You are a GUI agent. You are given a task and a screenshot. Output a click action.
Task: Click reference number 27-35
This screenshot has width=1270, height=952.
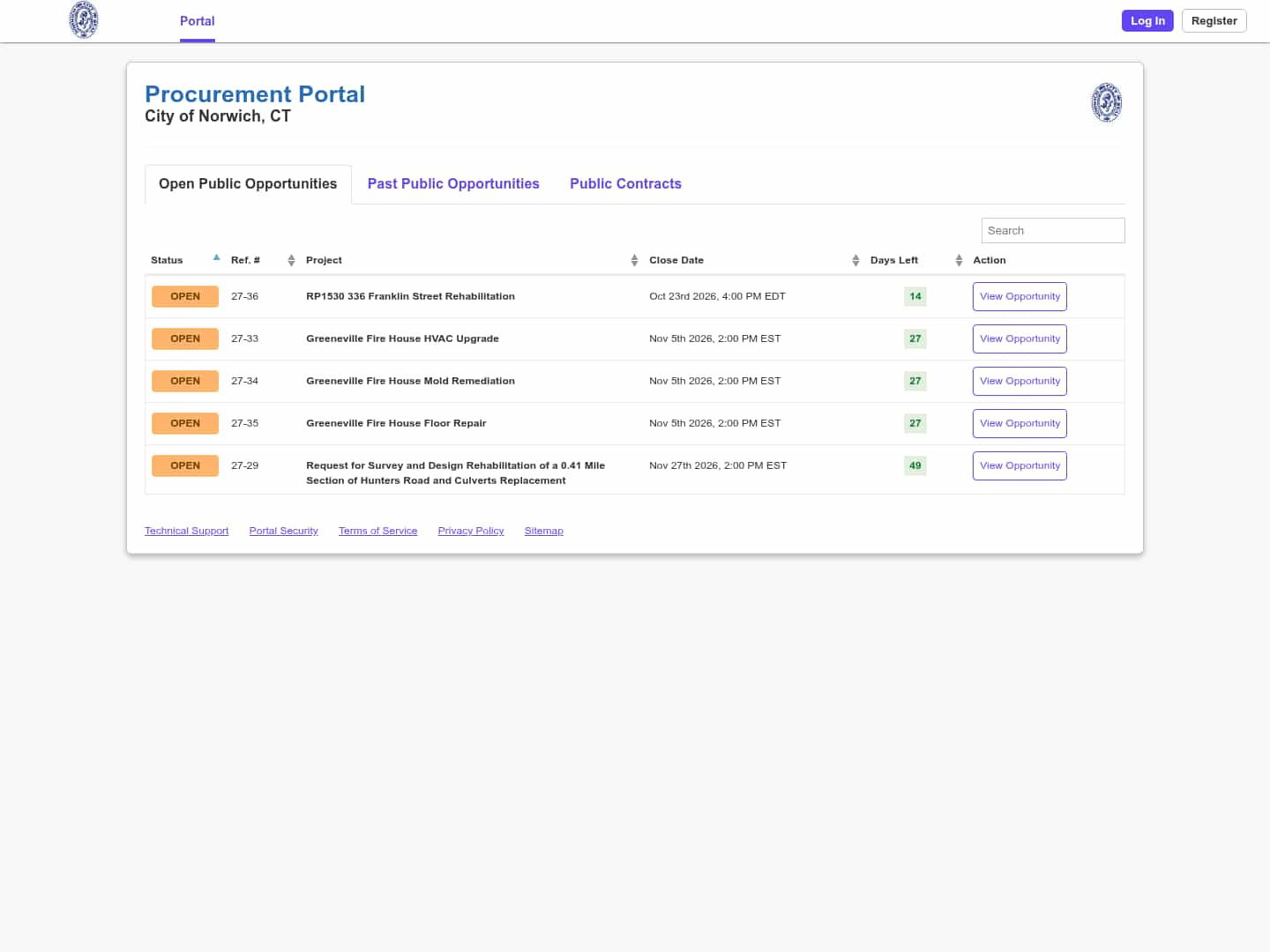(x=244, y=423)
